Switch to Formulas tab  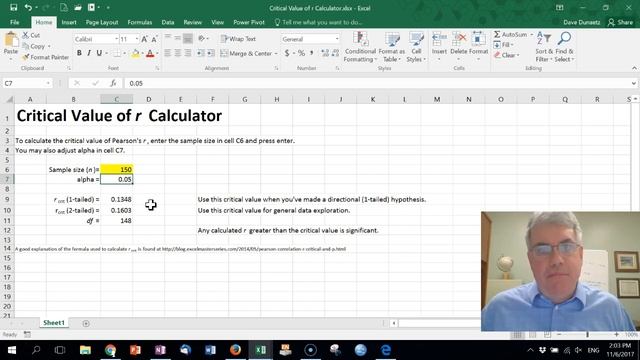[x=140, y=22]
